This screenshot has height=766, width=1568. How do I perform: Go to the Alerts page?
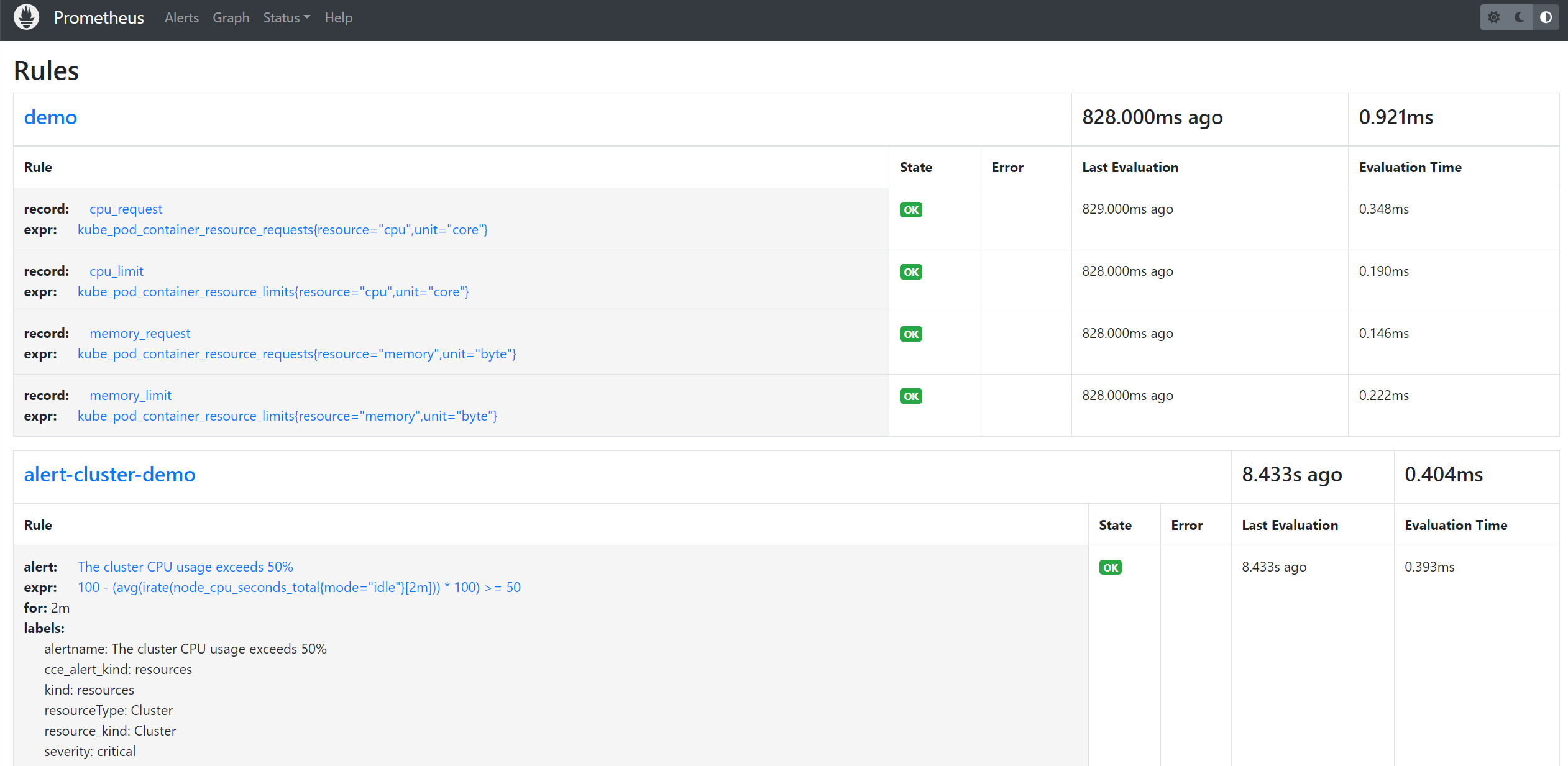click(181, 17)
